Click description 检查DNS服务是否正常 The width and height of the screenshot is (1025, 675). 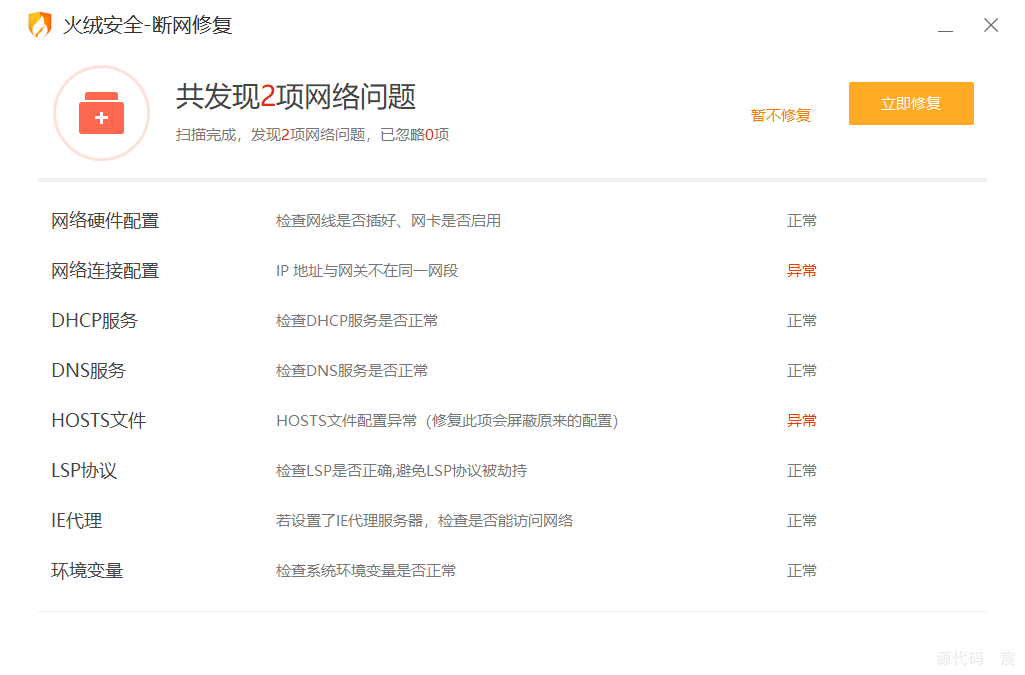point(352,371)
